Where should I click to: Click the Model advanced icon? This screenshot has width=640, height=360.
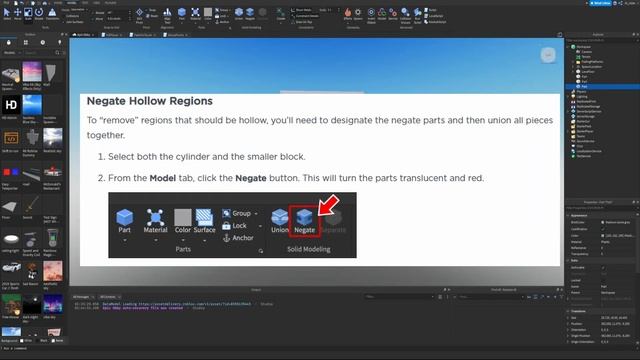(382, 14)
